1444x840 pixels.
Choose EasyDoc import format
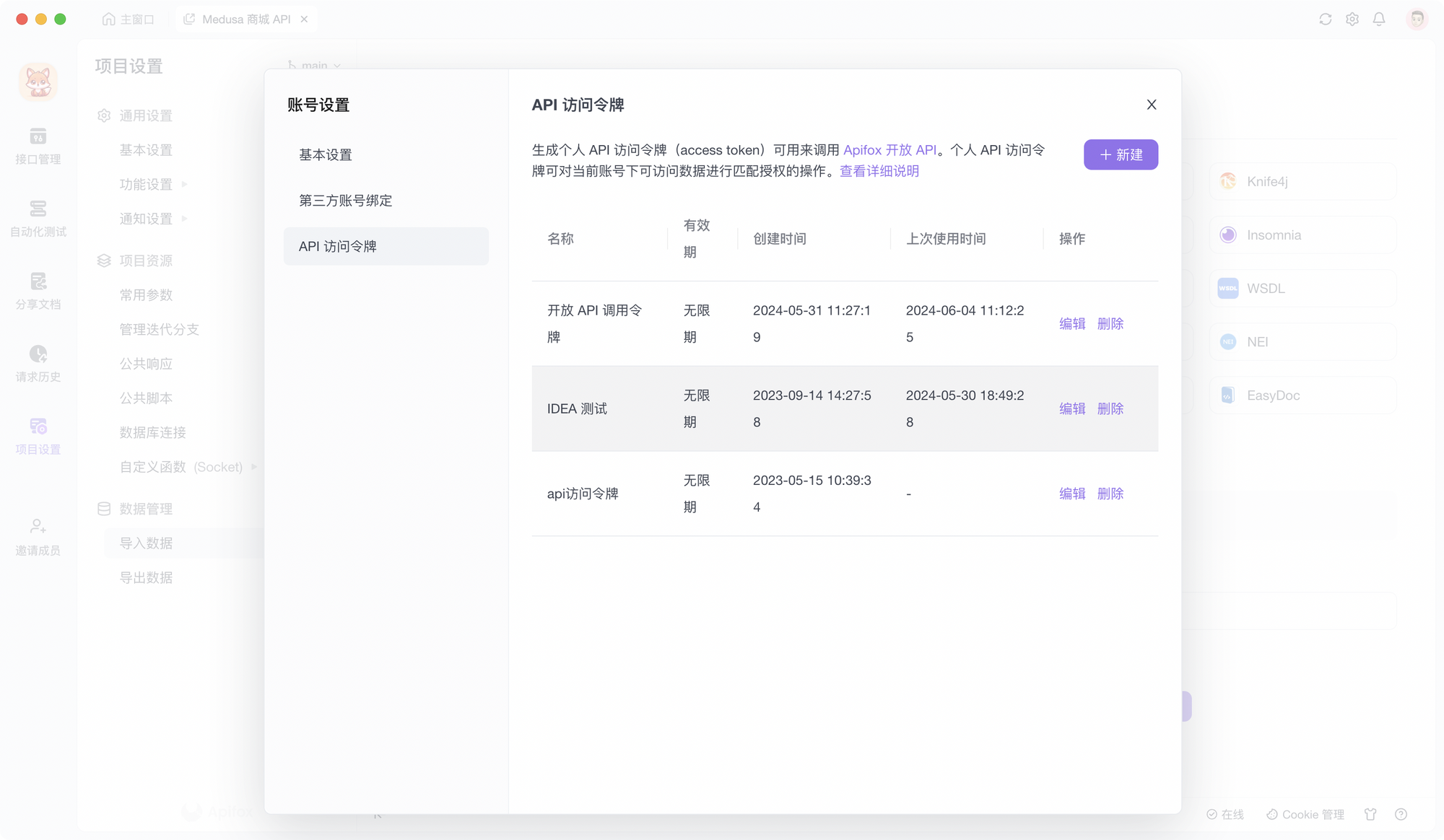[x=1303, y=395]
